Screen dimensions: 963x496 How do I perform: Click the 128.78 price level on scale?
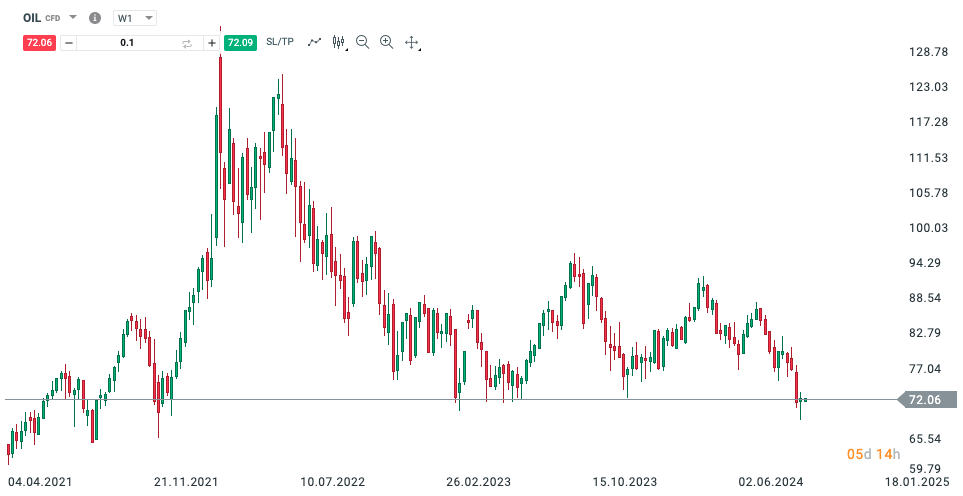(x=926, y=52)
